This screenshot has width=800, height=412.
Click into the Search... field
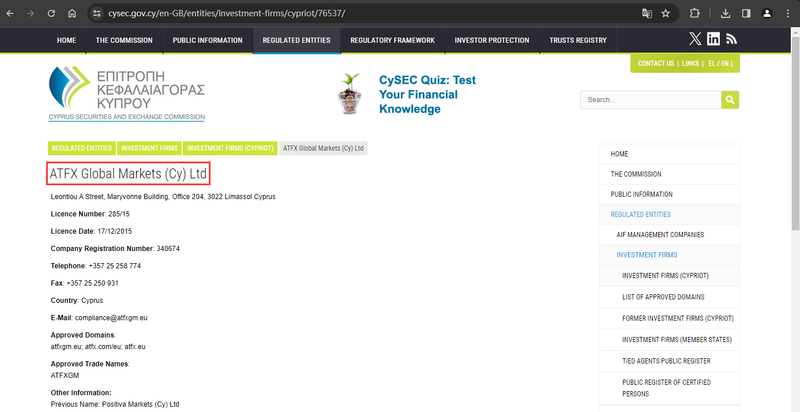[x=651, y=100]
